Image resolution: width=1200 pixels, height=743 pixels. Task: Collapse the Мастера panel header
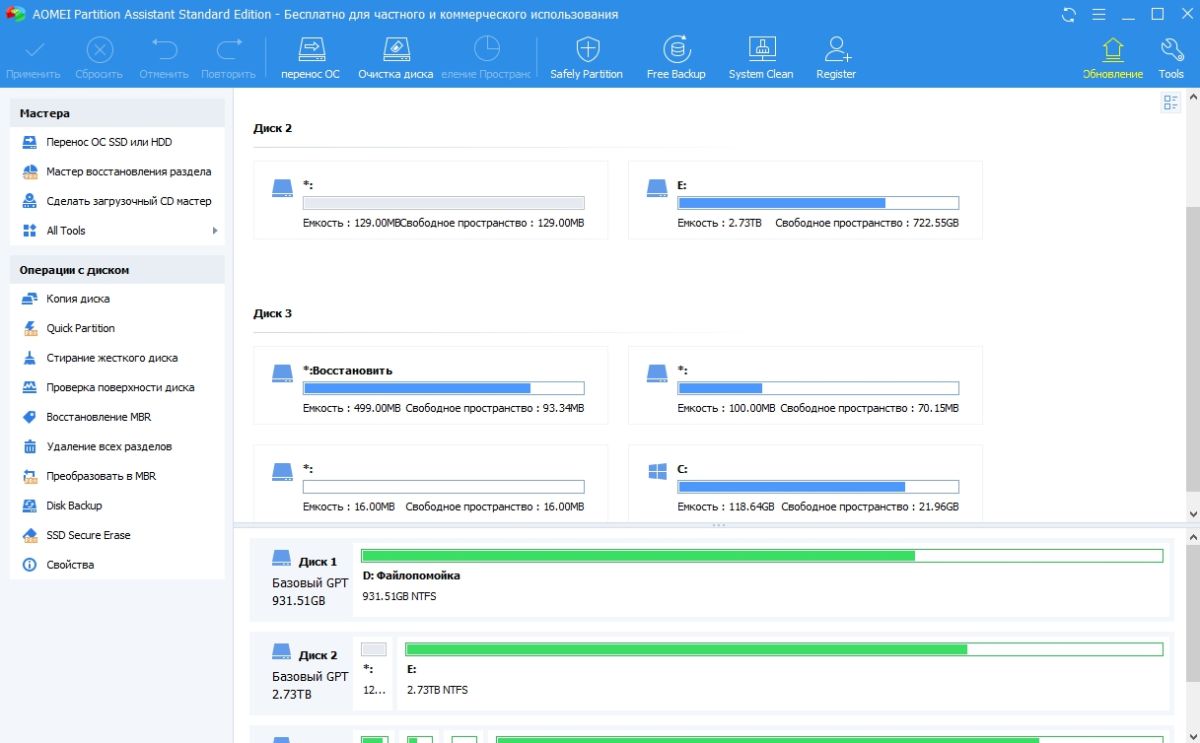point(117,113)
